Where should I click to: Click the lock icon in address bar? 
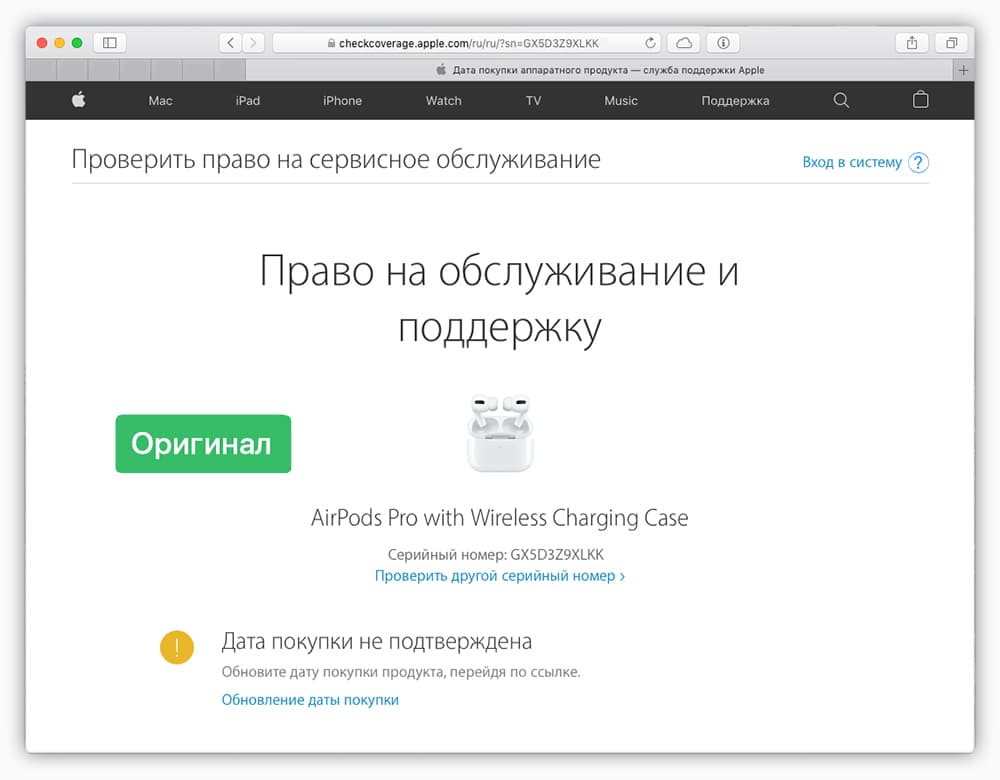331,43
